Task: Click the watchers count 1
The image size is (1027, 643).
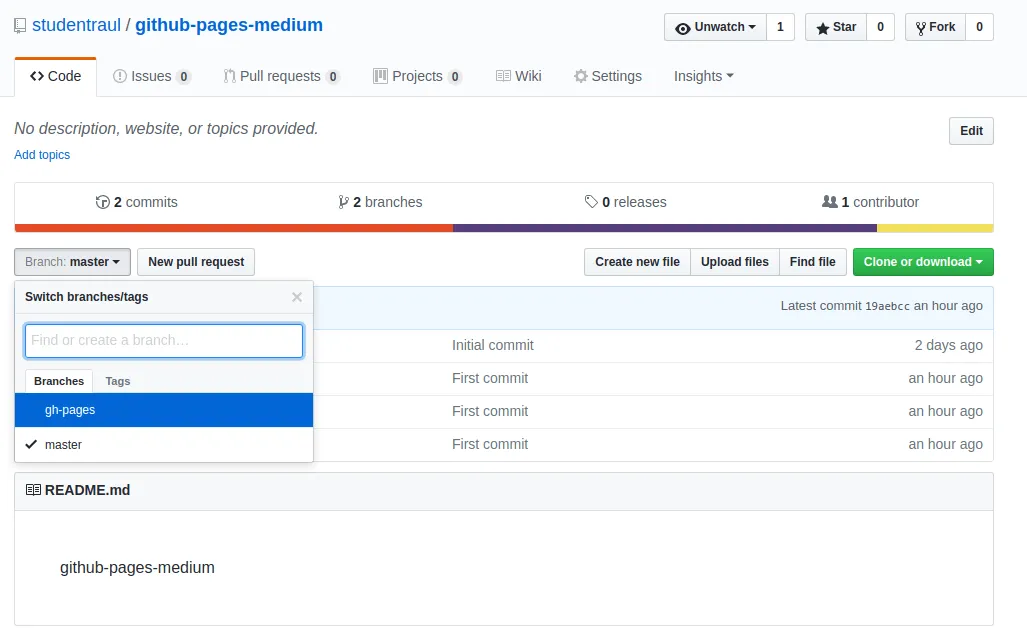Action: [x=780, y=28]
